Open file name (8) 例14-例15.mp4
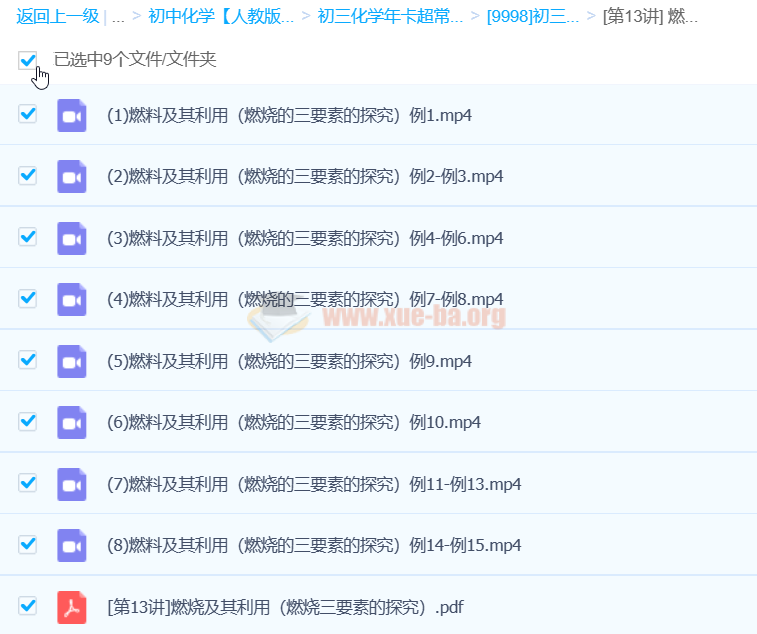The width and height of the screenshot is (757, 634). point(314,545)
